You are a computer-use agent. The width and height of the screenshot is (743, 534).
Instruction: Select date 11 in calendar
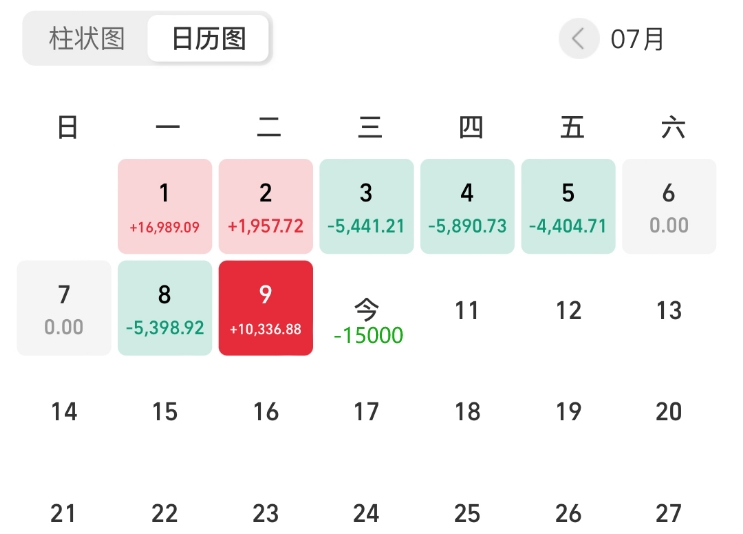tap(467, 310)
